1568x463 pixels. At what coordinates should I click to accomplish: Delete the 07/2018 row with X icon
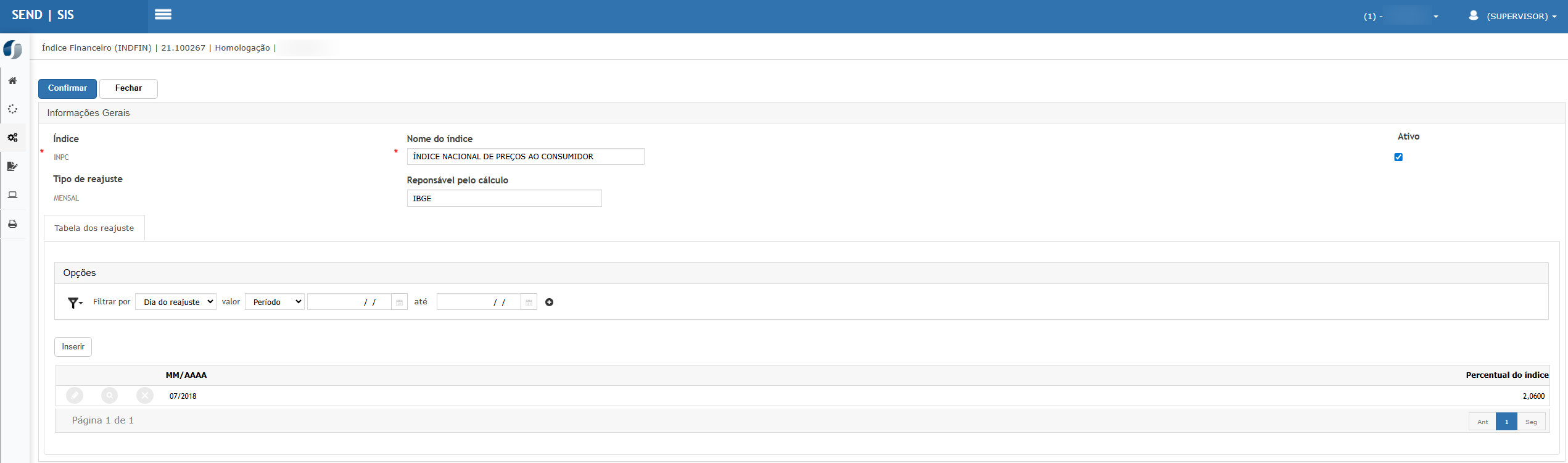point(145,396)
